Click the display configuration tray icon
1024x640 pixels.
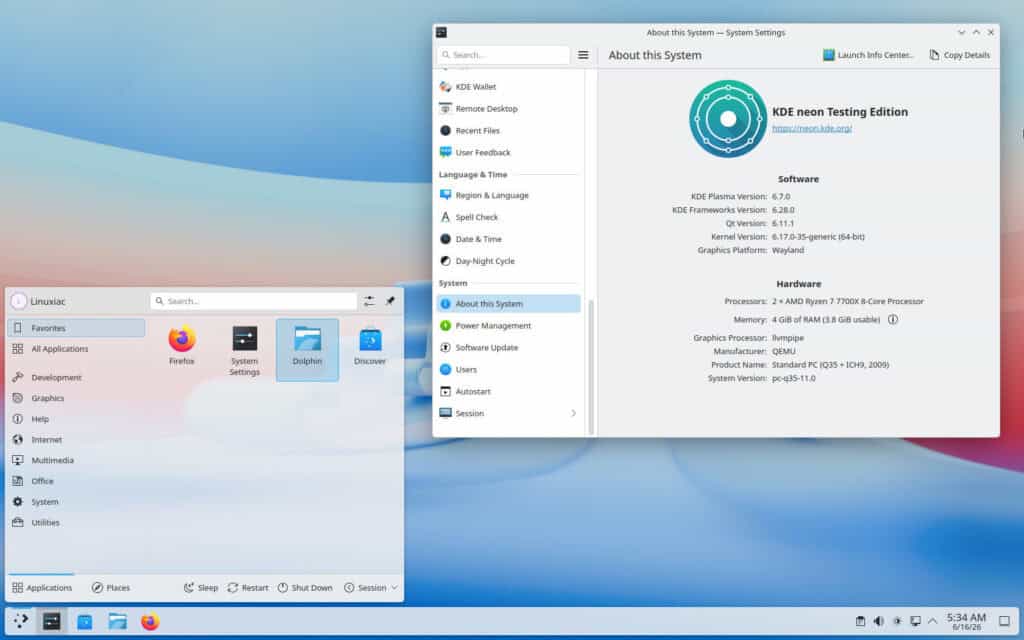pyautogui.click(x=916, y=621)
